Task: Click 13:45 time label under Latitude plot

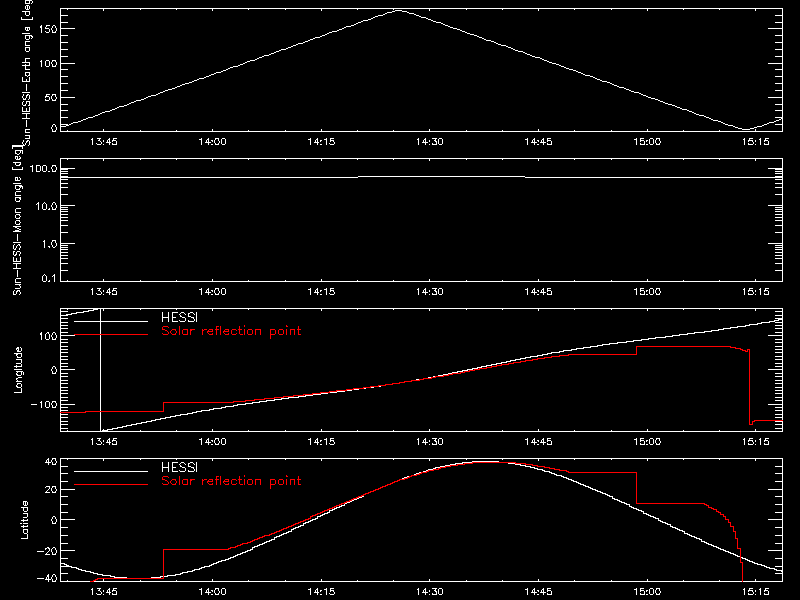Action: pos(104,592)
